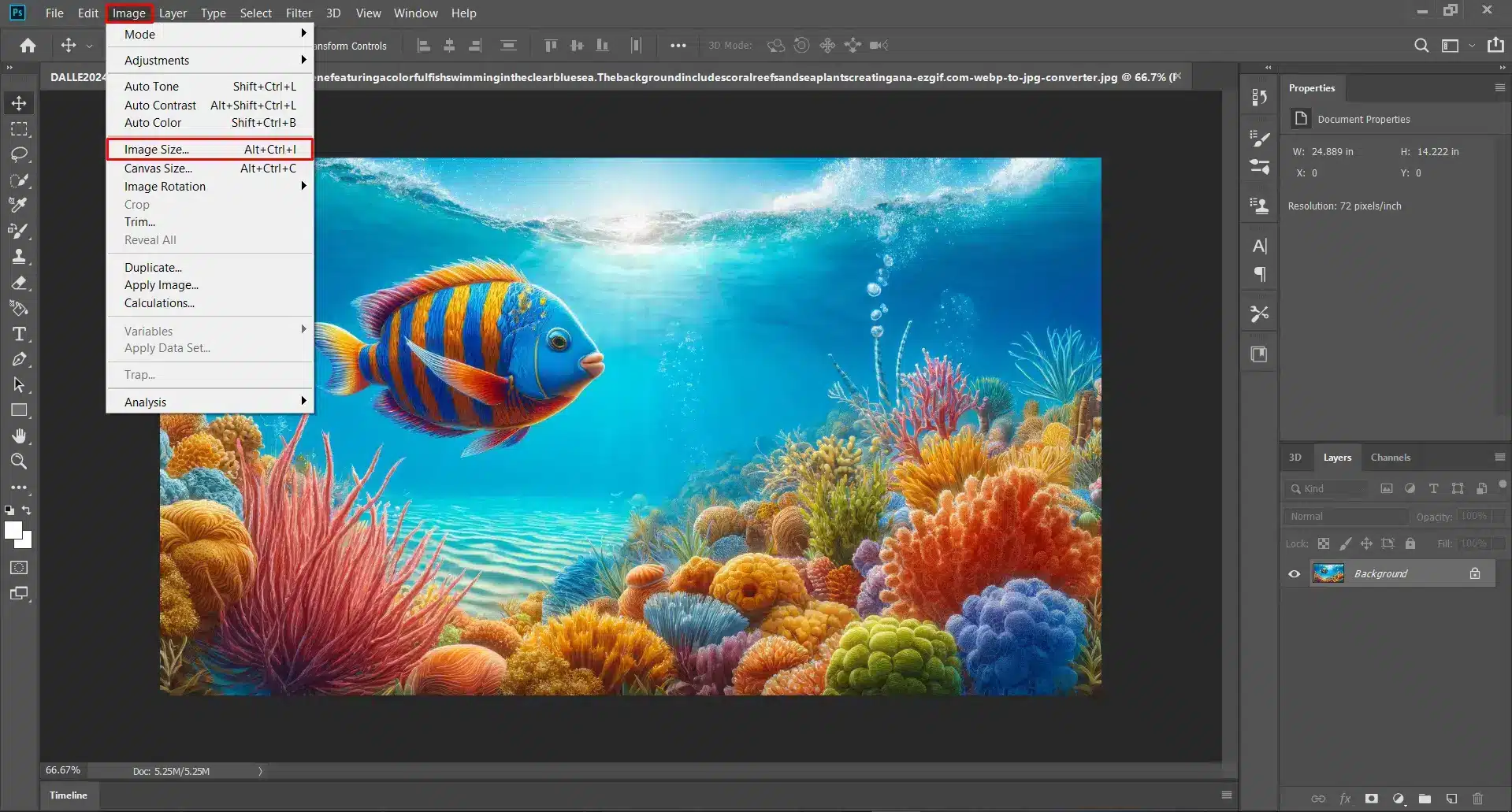The height and width of the screenshot is (812, 1512).
Task: Click the foreground color swatch
Action: point(13,530)
